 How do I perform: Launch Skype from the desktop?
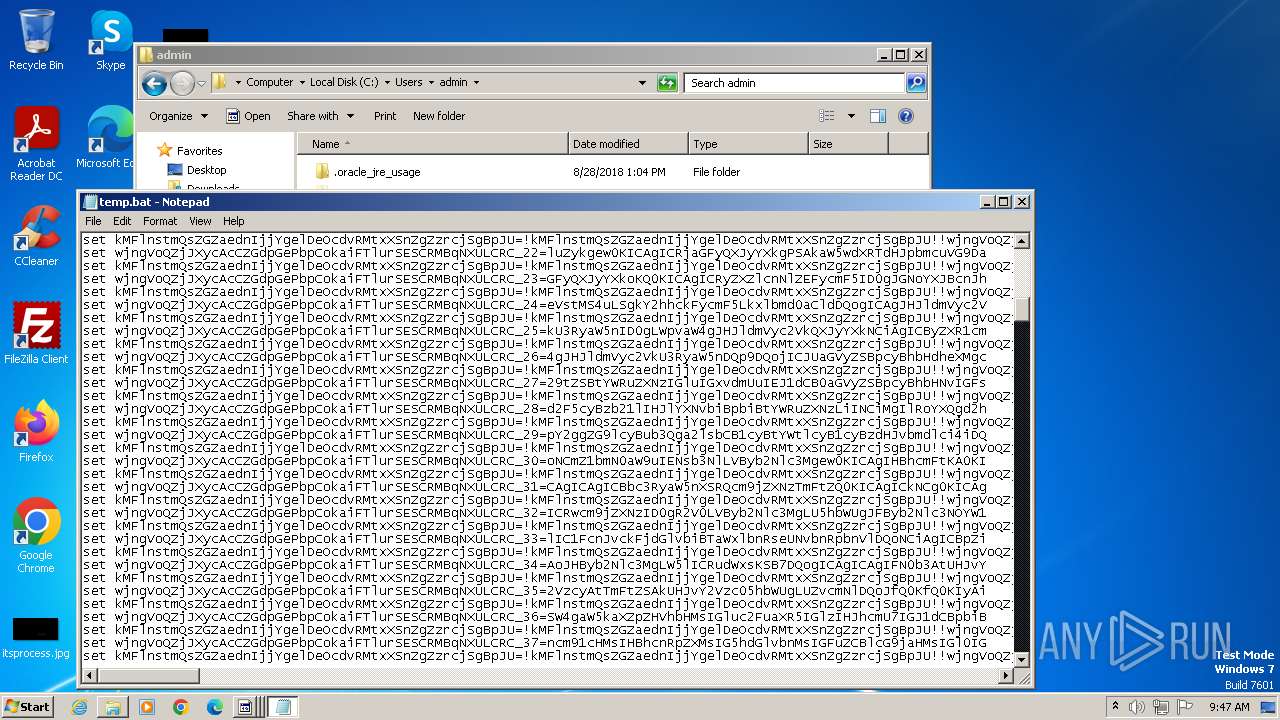pyautogui.click(x=110, y=40)
